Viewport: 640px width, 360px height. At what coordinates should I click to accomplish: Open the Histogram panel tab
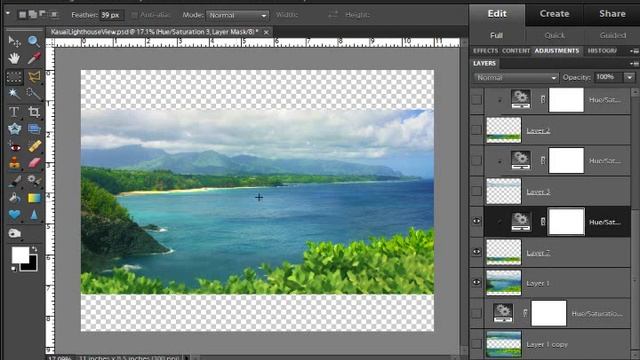[x=602, y=51]
